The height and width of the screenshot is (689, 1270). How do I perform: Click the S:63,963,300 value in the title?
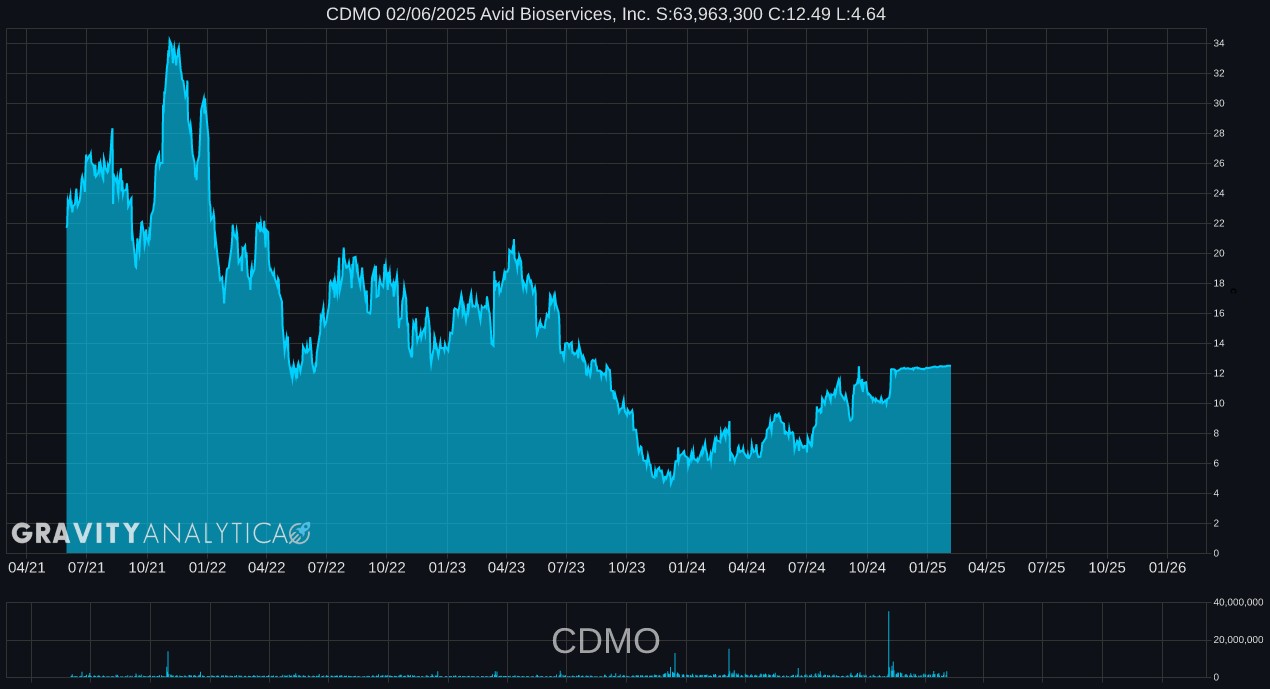[x=710, y=14]
